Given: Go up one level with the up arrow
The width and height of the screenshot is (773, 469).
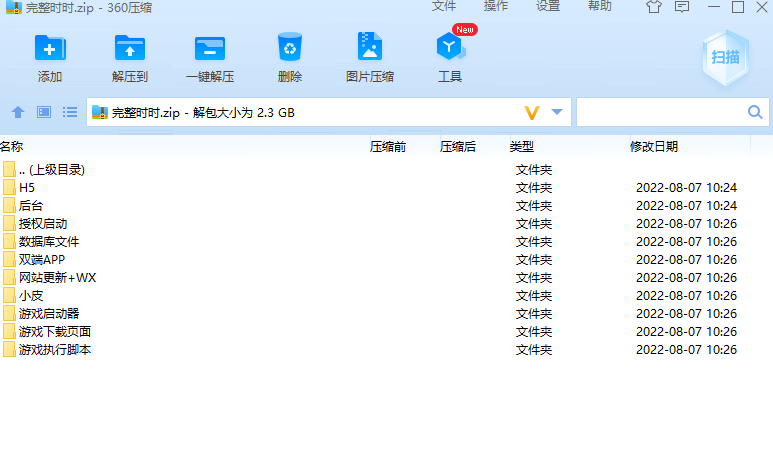Looking at the screenshot, I should pos(18,112).
